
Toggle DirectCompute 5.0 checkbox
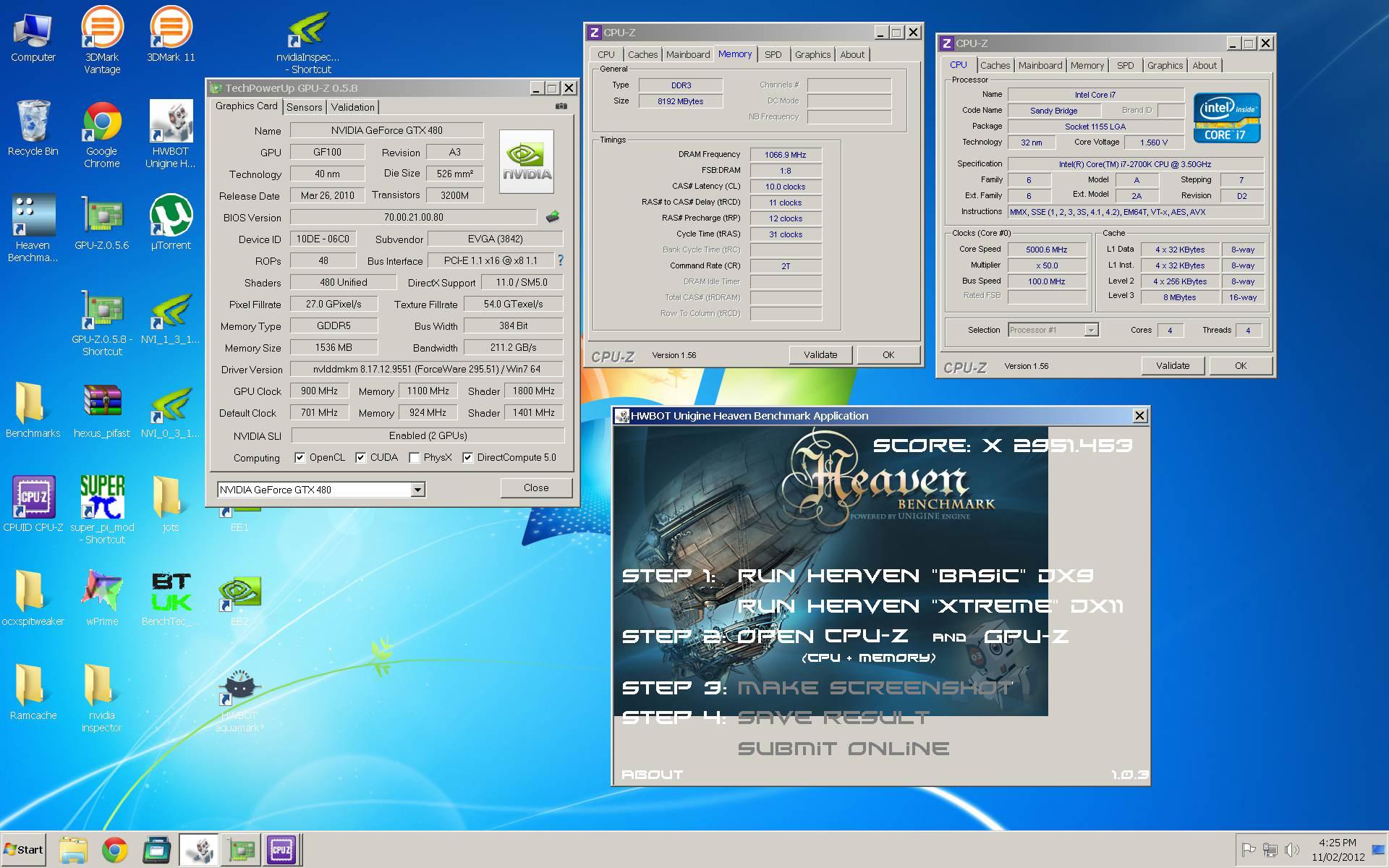click(467, 457)
